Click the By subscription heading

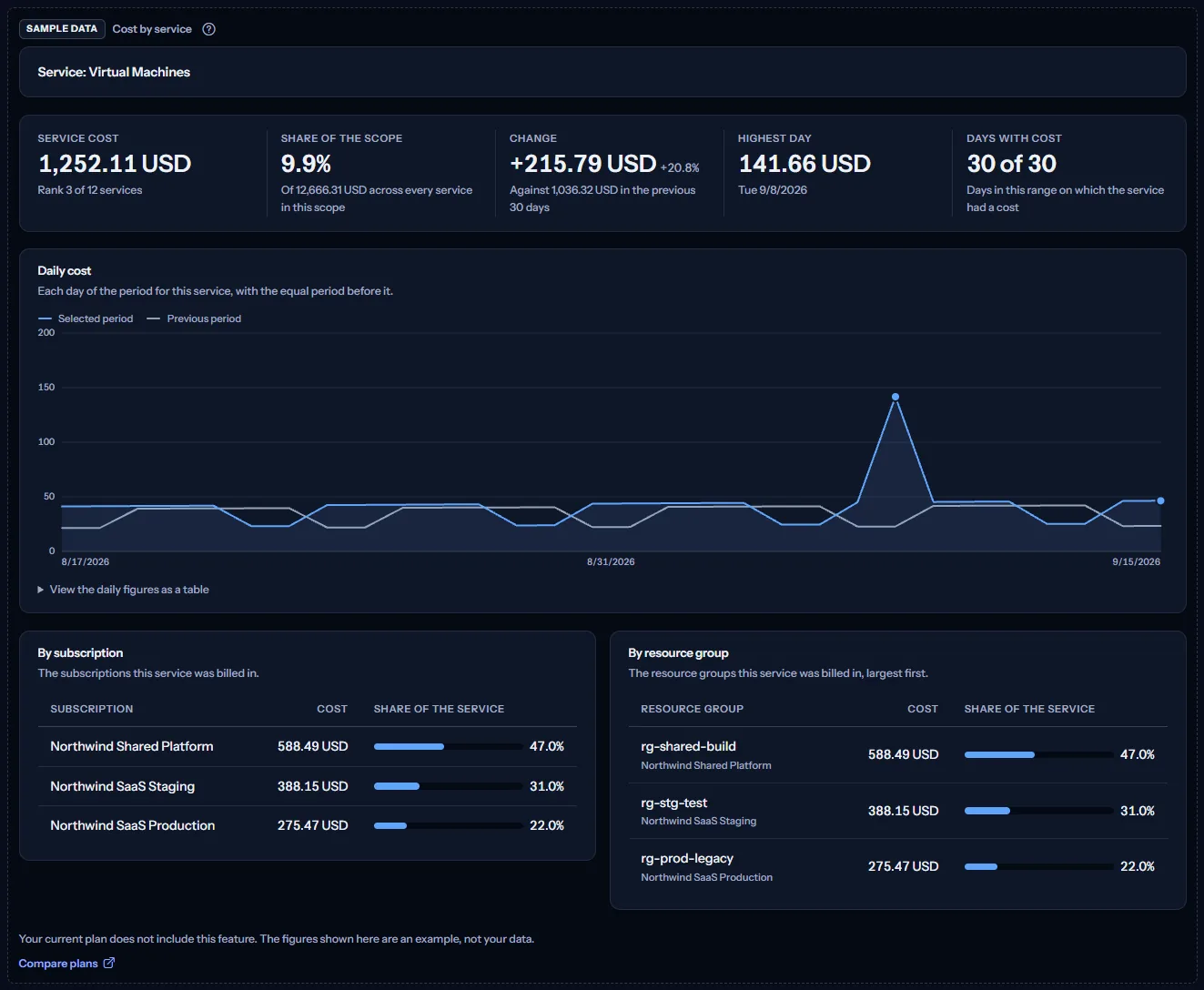click(80, 652)
